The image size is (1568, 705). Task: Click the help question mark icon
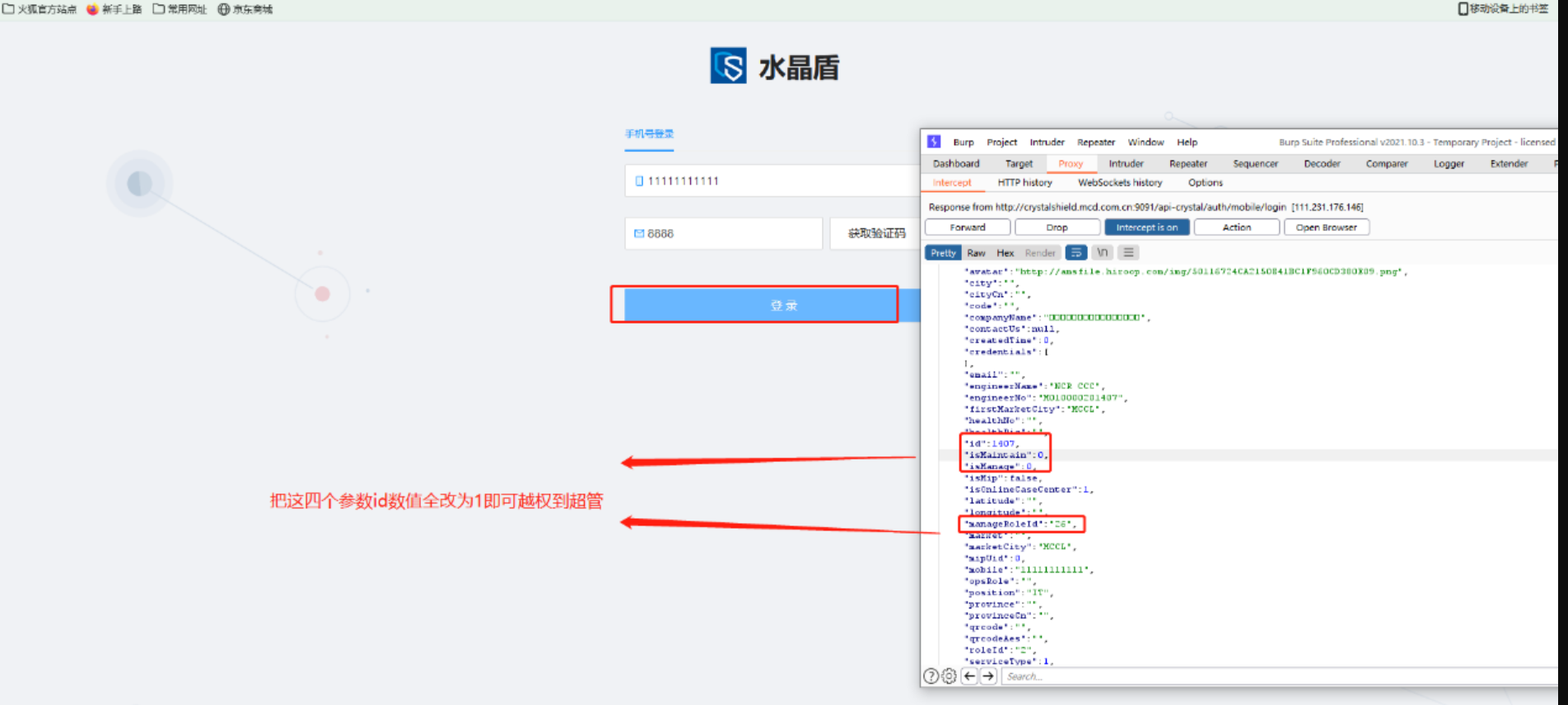pyautogui.click(x=931, y=676)
